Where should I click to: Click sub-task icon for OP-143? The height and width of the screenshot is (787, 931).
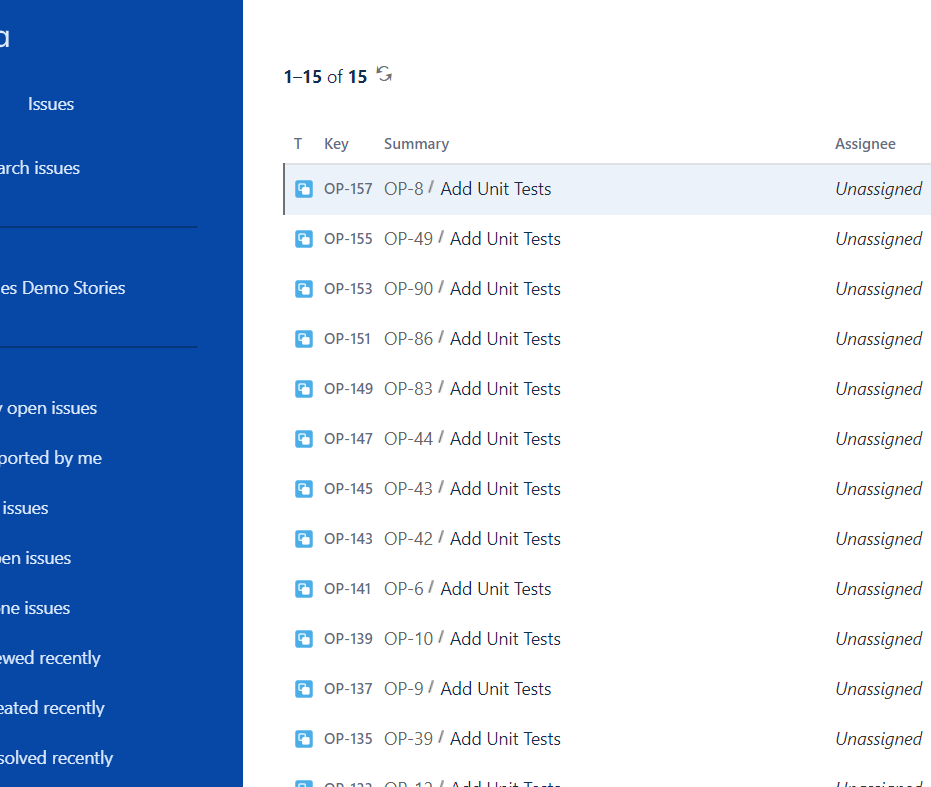[304, 539]
